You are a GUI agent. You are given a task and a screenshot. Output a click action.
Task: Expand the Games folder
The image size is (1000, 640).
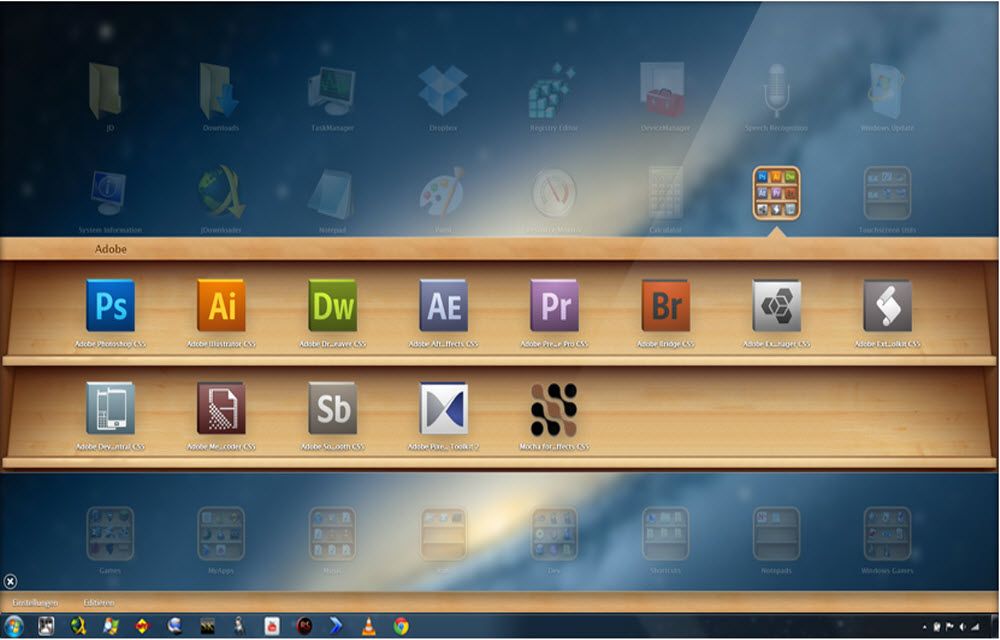(x=110, y=534)
